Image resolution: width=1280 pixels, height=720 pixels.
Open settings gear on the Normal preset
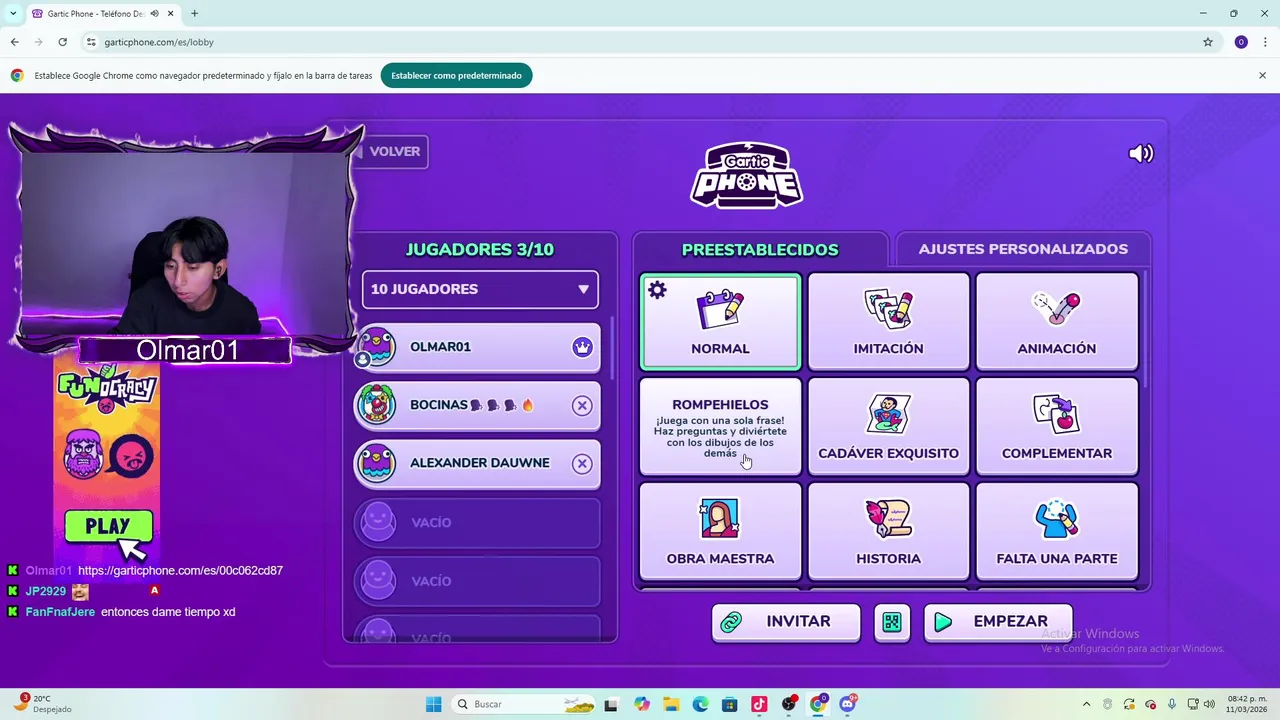657,290
